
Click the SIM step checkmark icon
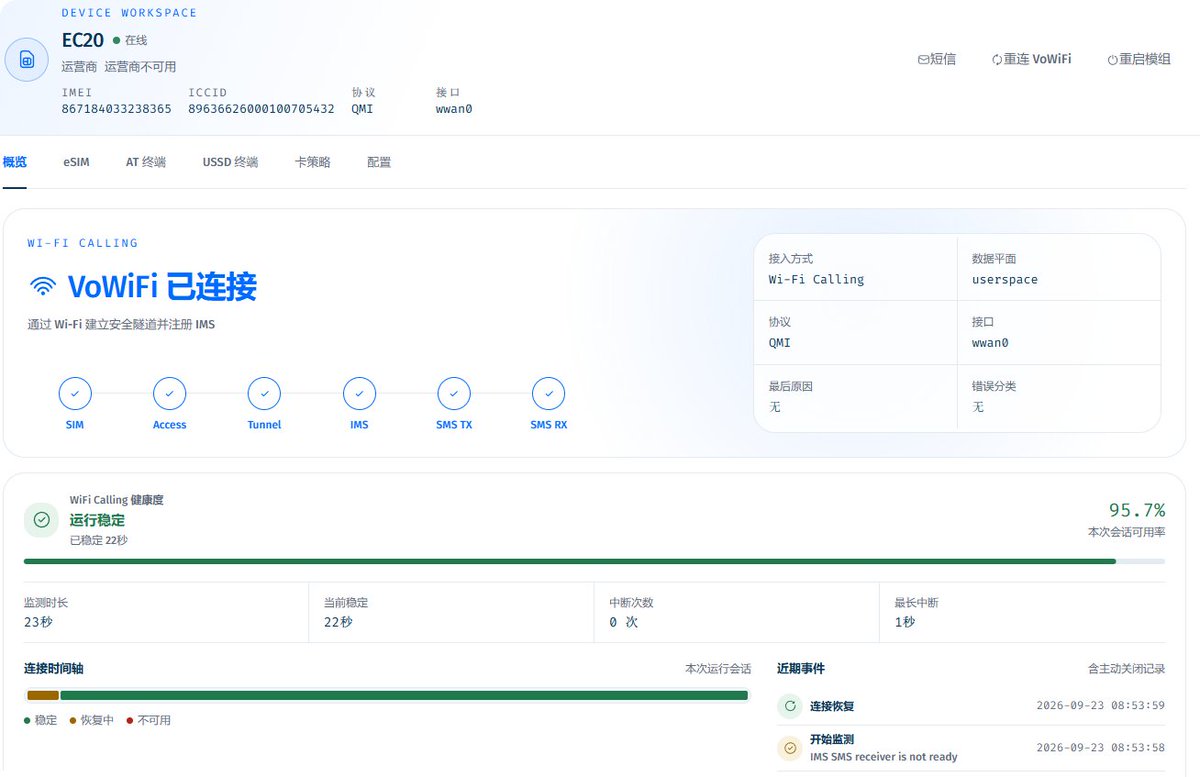pyautogui.click(x=75, y=394)
